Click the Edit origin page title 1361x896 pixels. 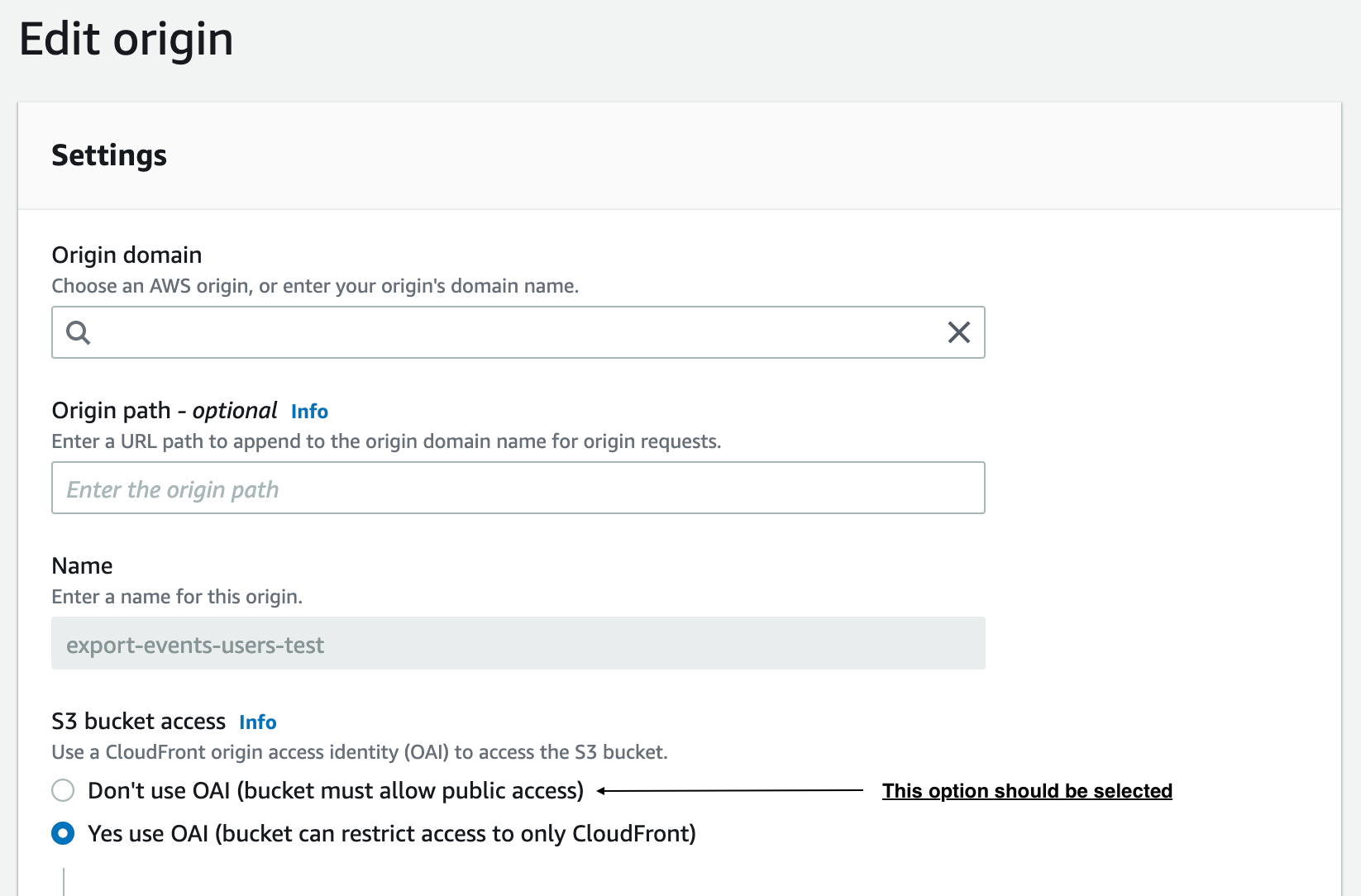click(x=127, y=38)
